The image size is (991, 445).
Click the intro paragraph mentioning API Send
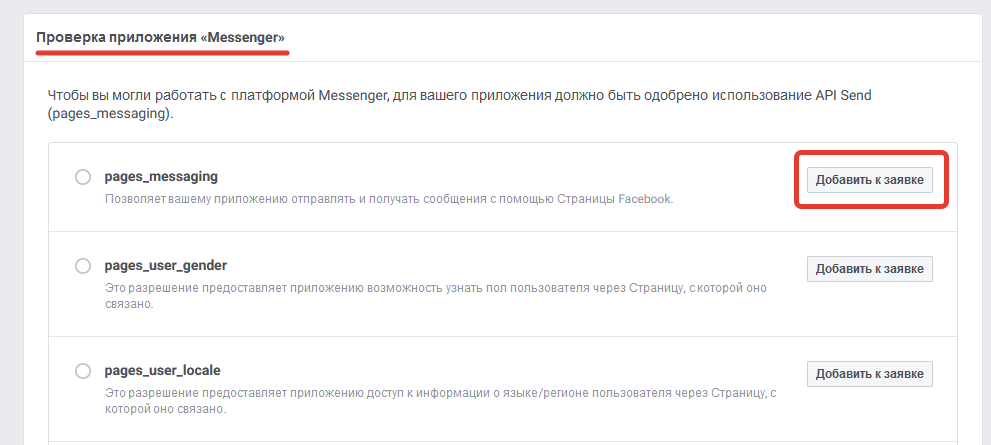tap(459, 106)
